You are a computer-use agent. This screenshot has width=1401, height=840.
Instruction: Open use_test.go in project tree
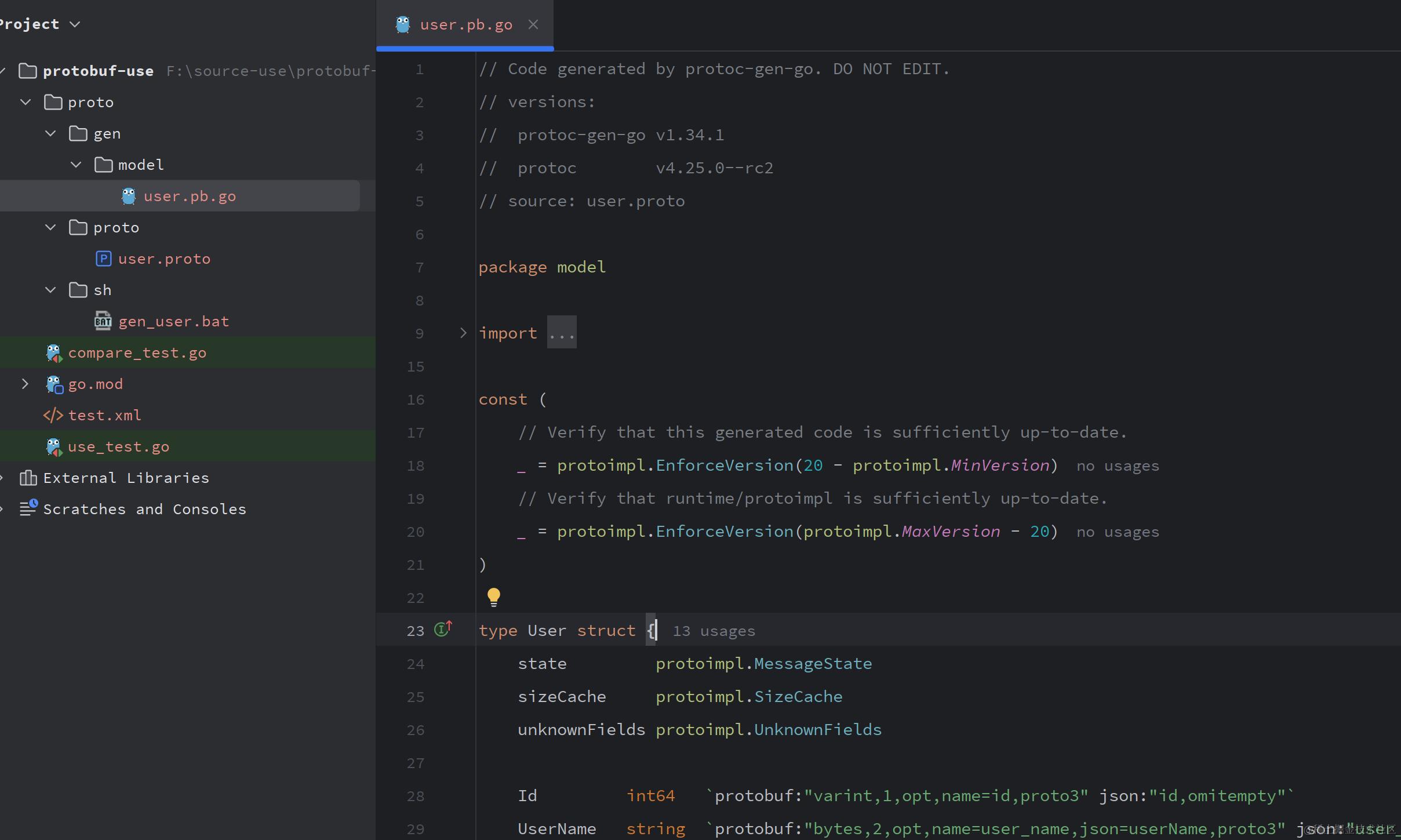(118, 447)
